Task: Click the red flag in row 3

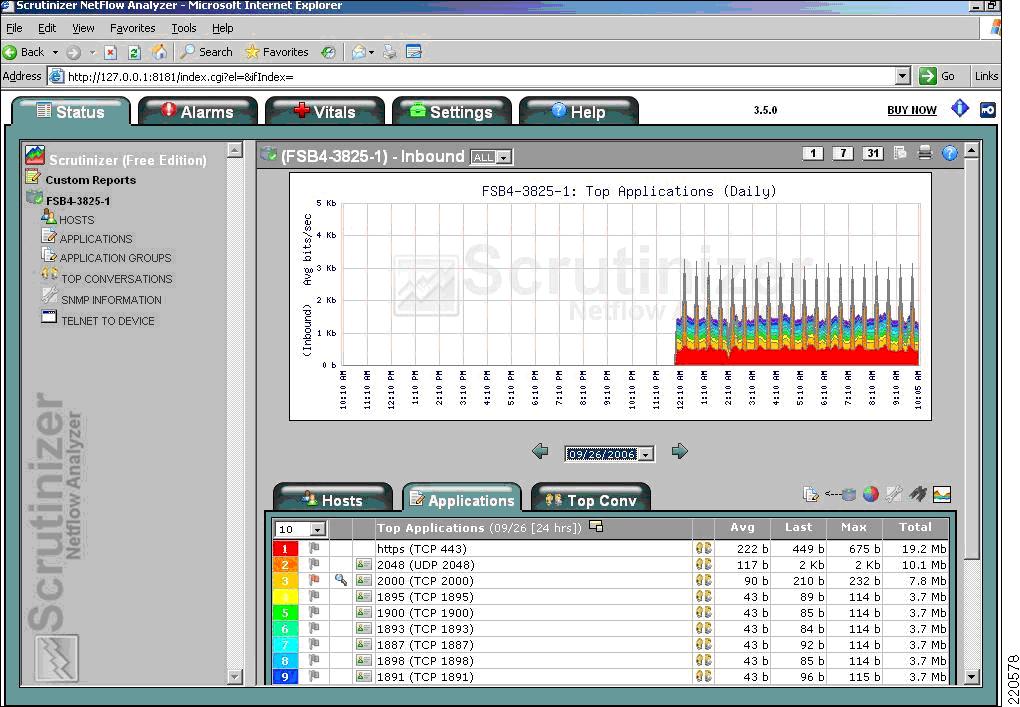Action: click(314, 580)
